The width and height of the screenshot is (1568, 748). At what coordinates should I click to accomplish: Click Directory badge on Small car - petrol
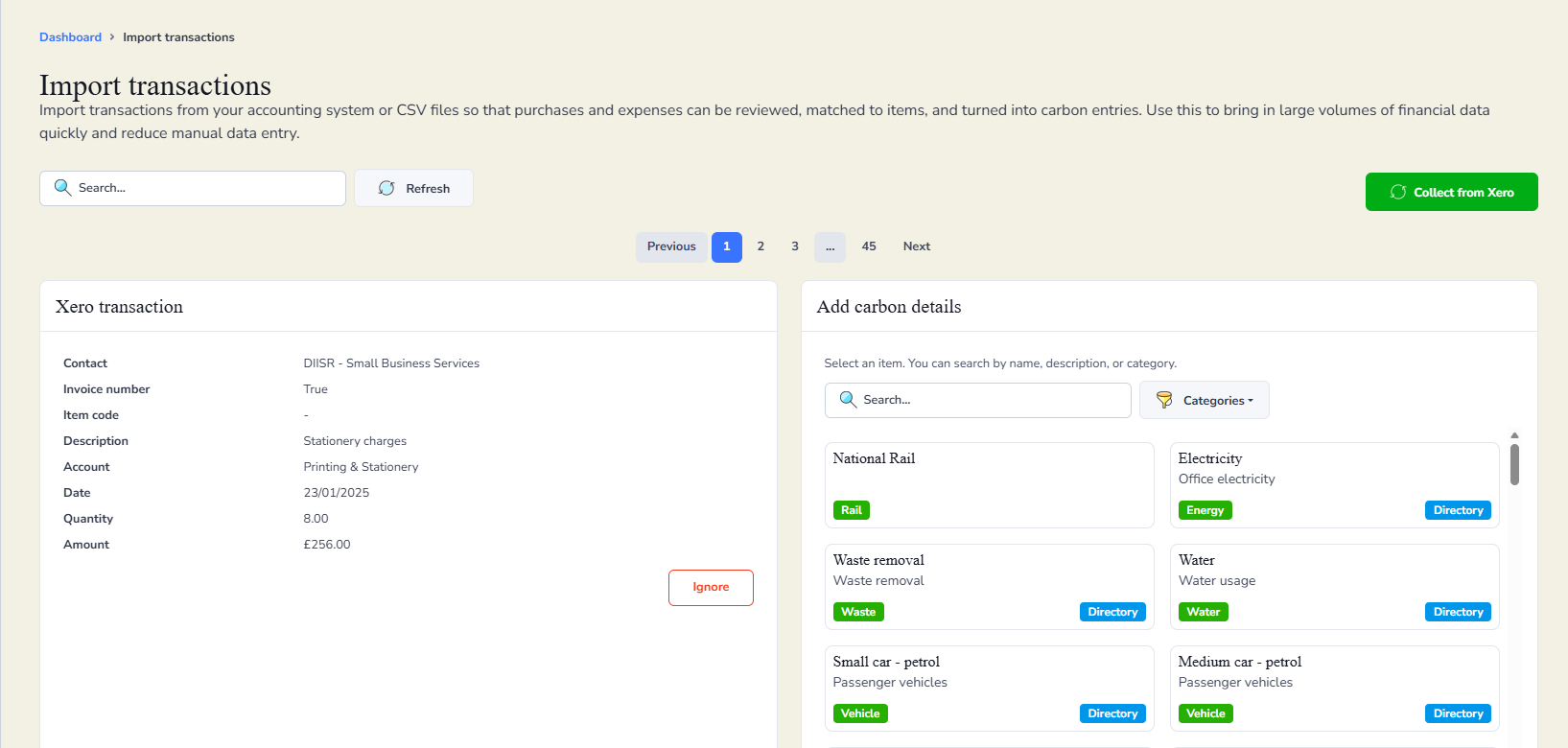1112,713
